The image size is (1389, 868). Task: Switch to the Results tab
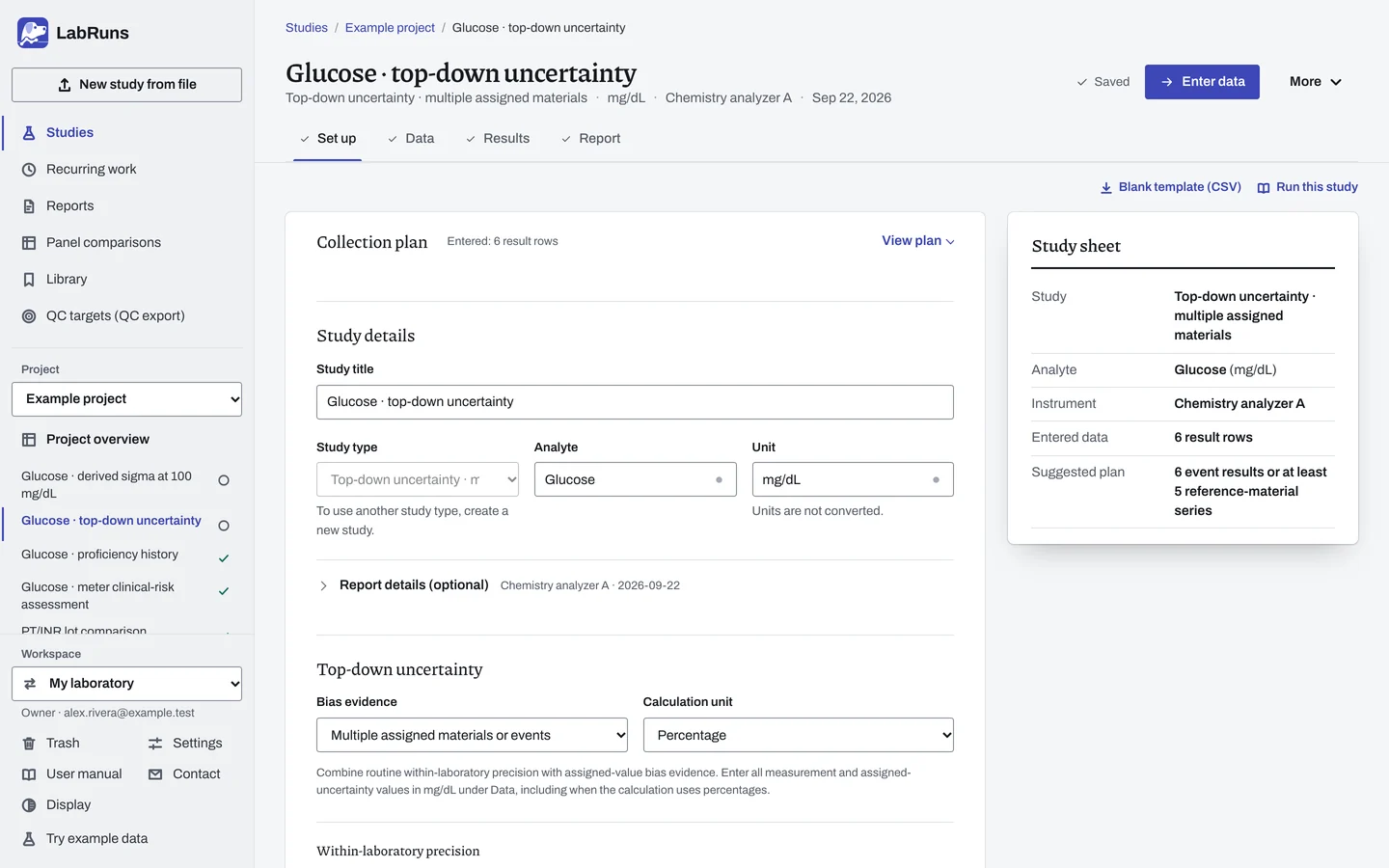point(498,139)
